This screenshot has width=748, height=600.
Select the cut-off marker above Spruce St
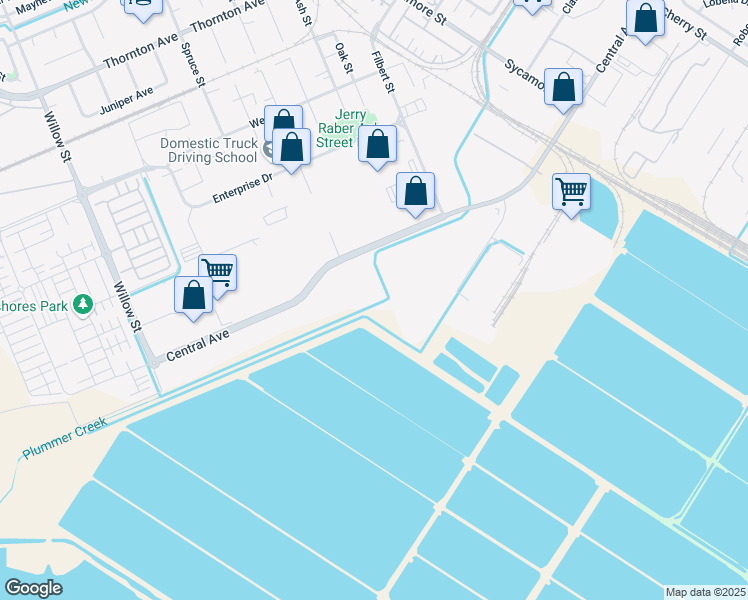click(144, 10)
